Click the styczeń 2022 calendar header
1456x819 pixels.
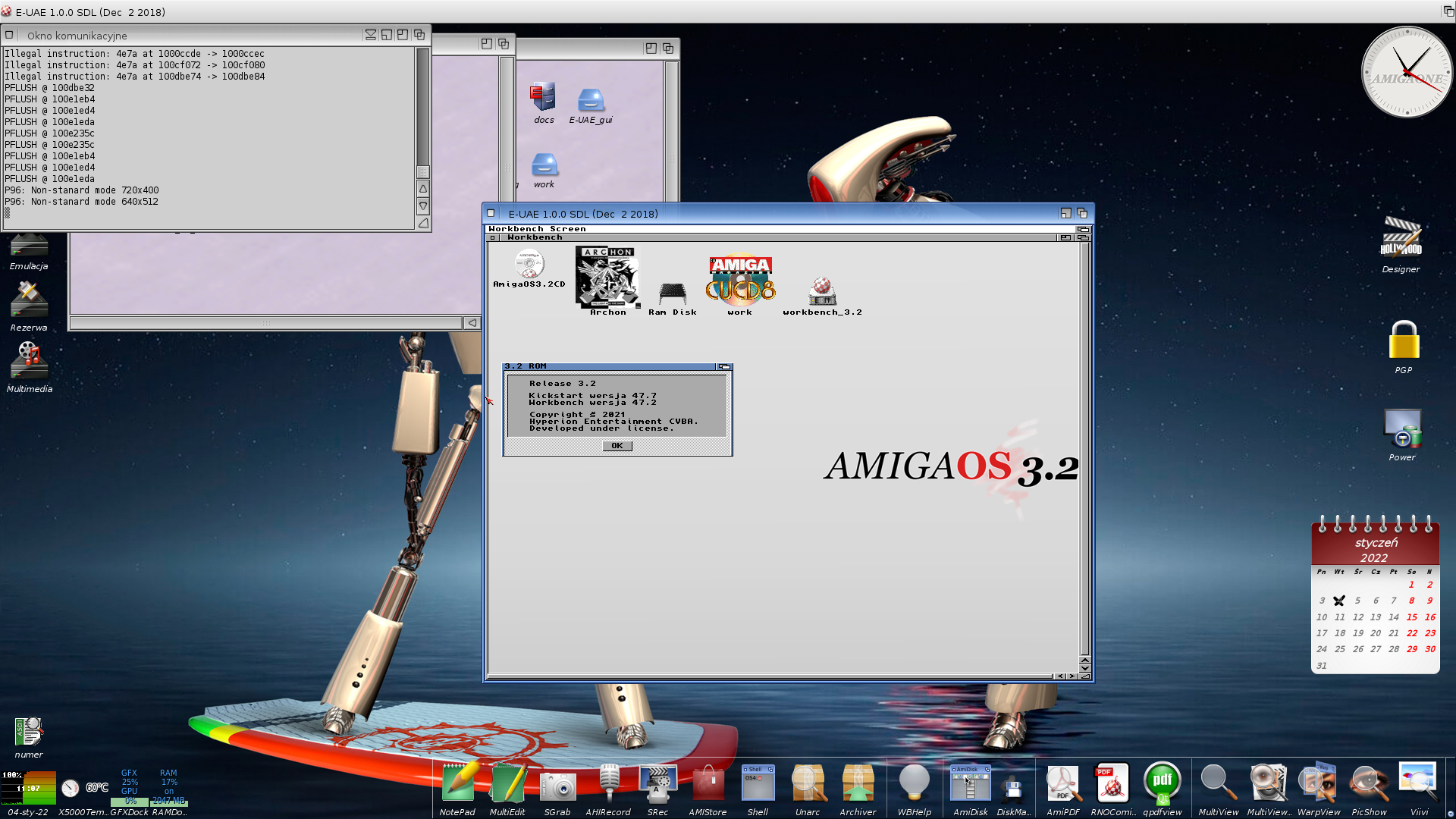1376,550
